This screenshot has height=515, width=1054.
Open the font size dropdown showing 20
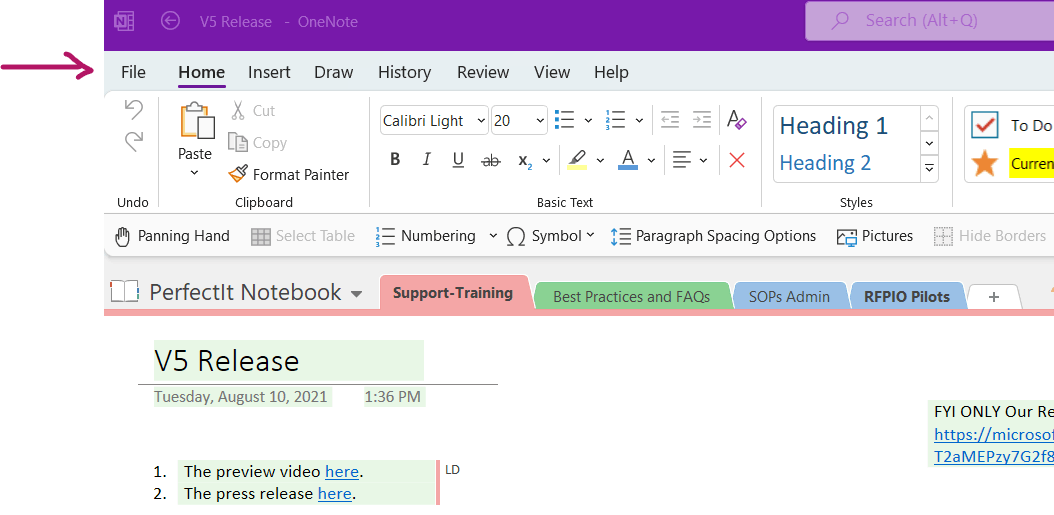(540, 121)
